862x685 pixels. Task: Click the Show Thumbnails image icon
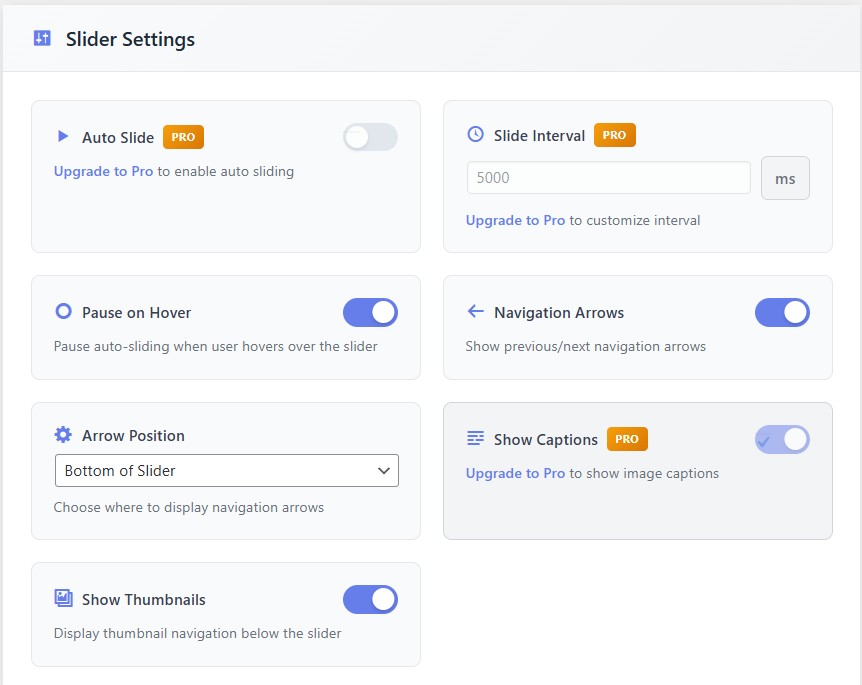click(x=63, y=598)
